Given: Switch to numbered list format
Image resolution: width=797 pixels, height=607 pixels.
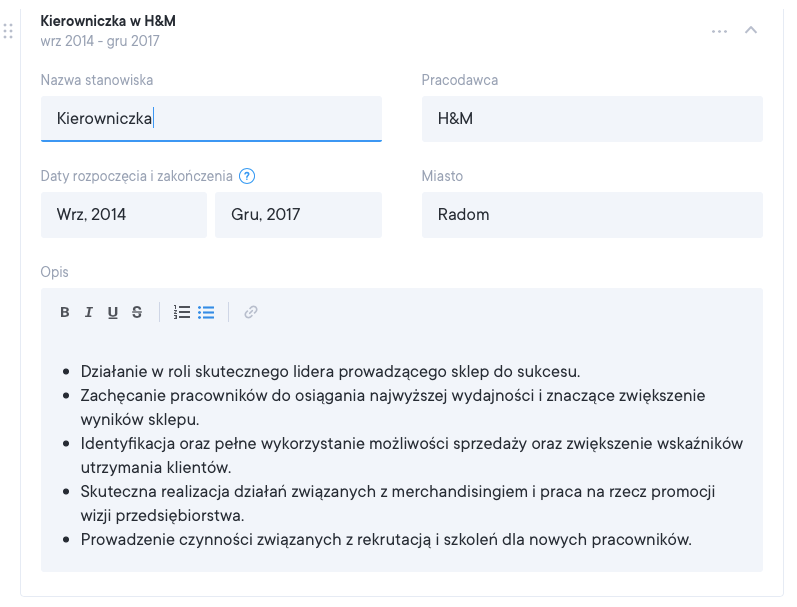Looking at the screenshot, I should point(182,312).
